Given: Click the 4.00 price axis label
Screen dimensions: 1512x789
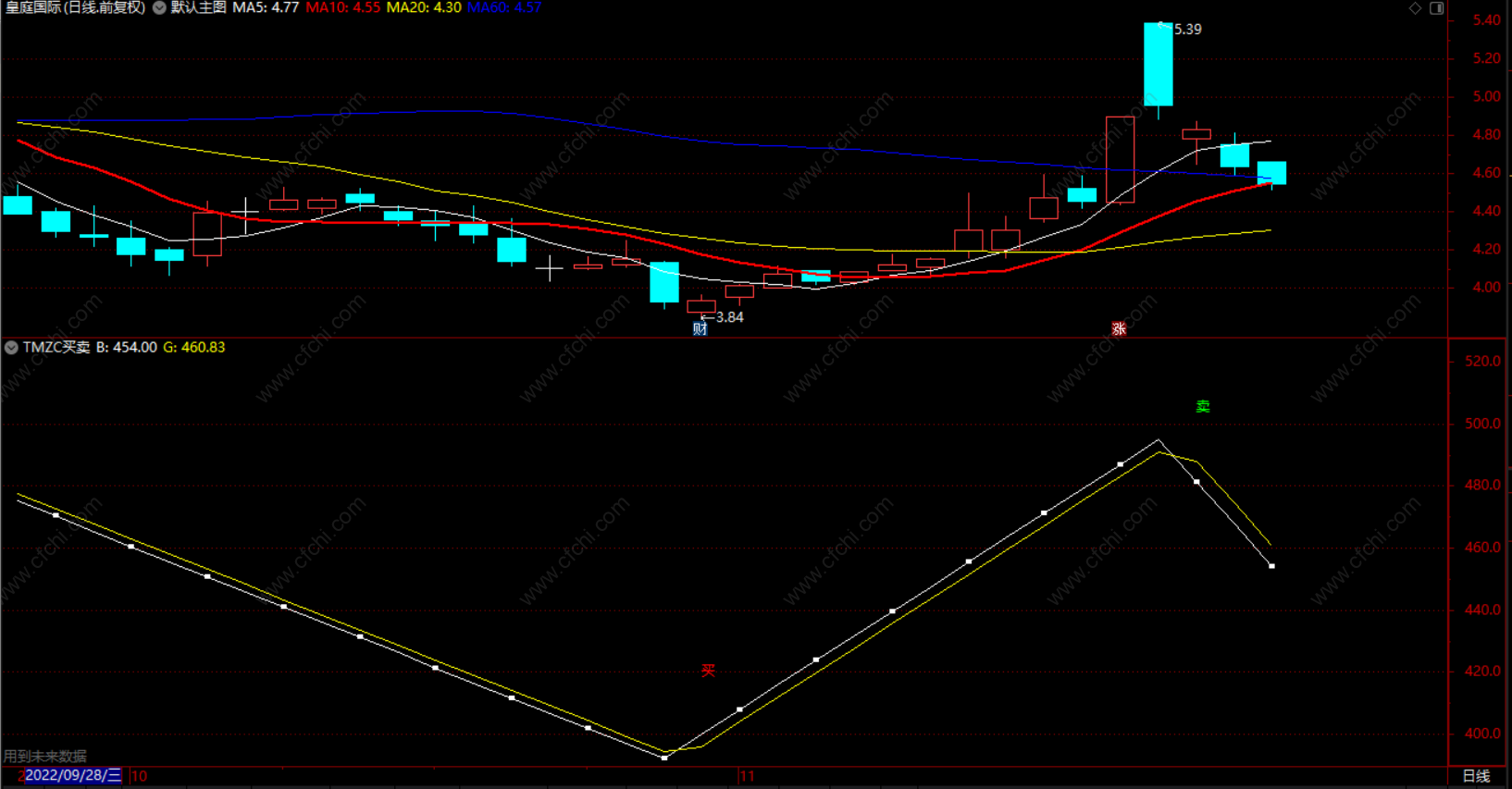Looking at the screenshot, I should tap(1487, 288).
